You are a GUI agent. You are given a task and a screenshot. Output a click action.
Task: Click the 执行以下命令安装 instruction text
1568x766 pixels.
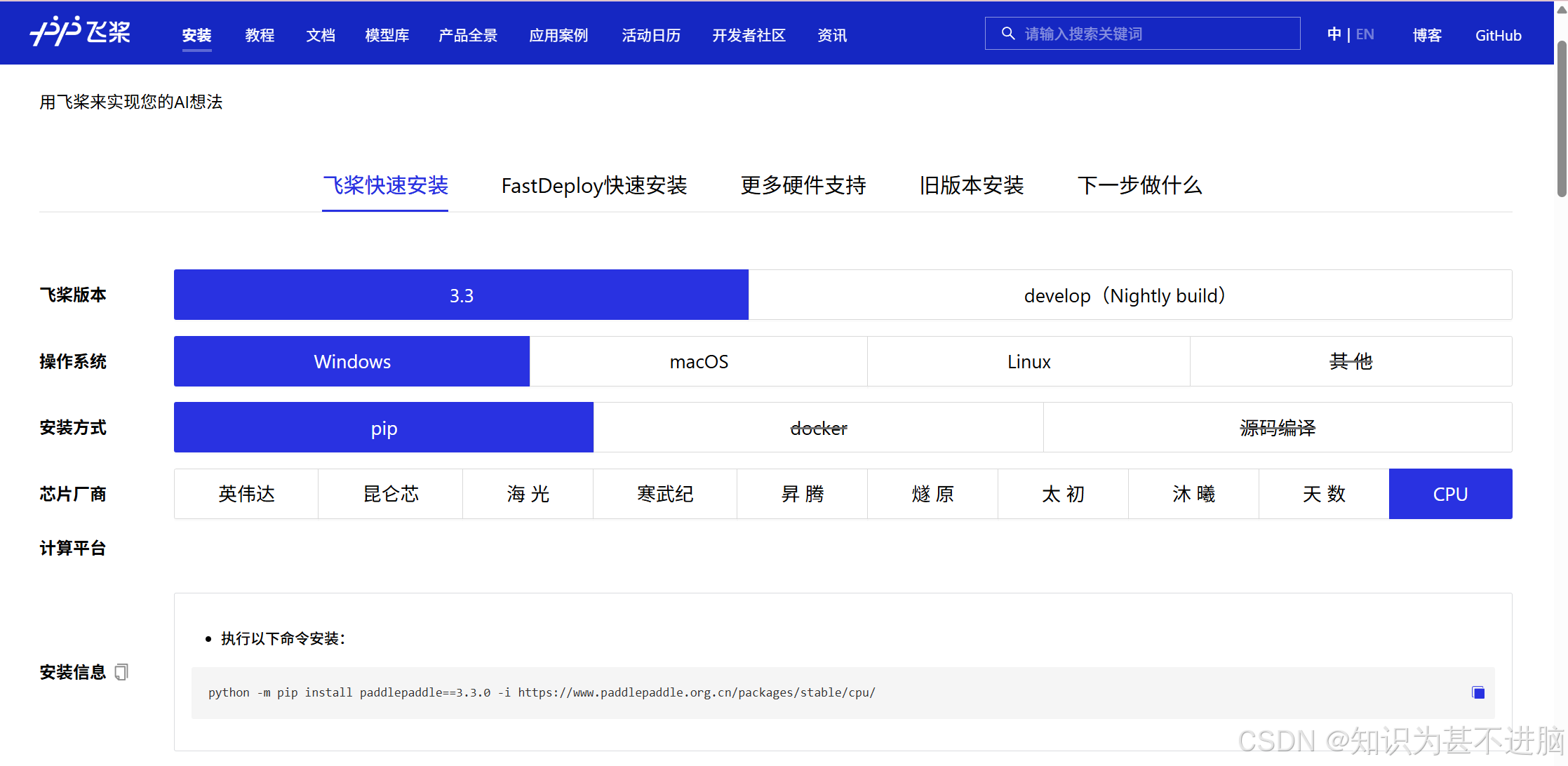pyautogui.click(x=283, y=638)
